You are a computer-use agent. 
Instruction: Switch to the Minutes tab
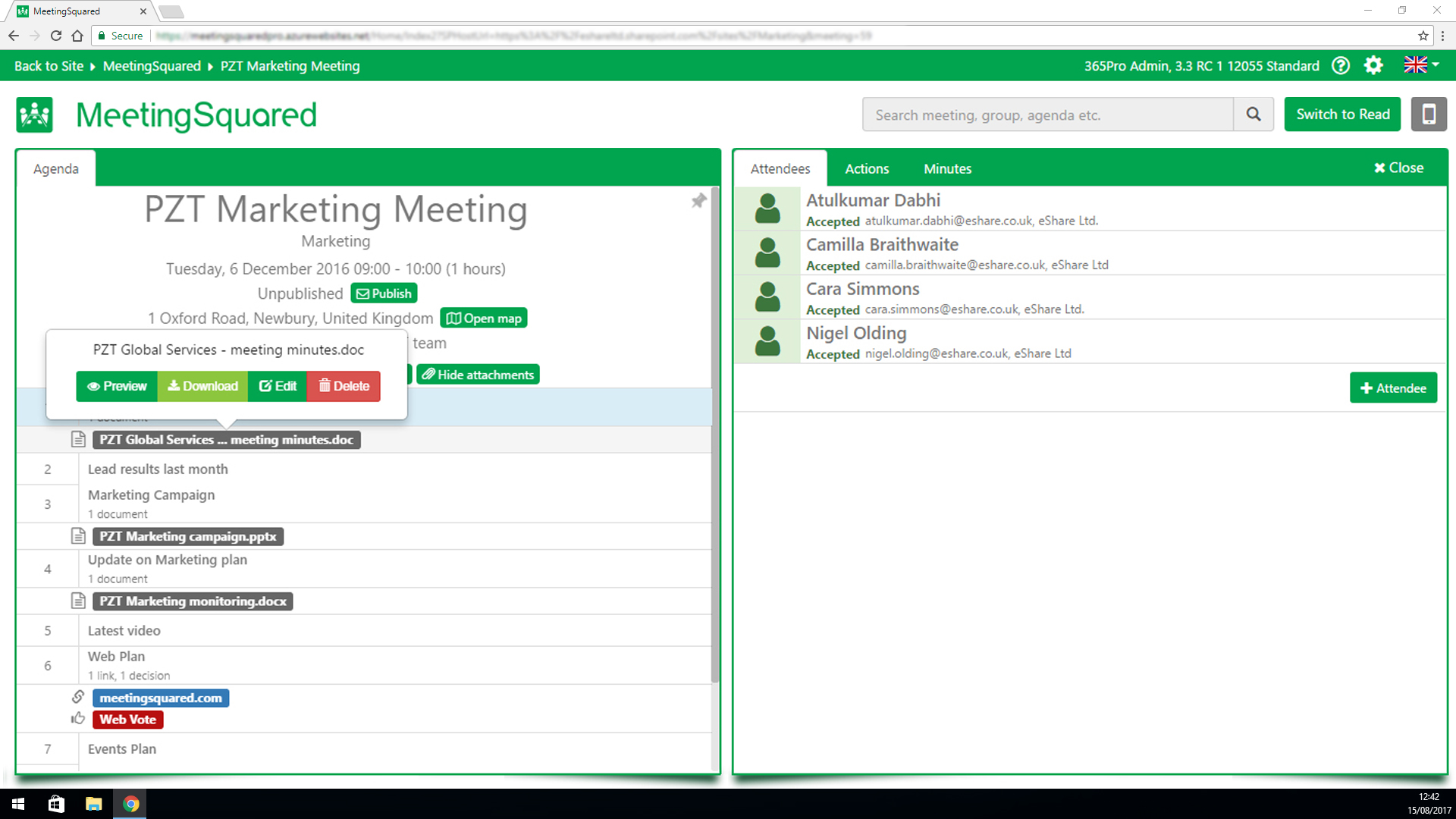pos(947,168)
